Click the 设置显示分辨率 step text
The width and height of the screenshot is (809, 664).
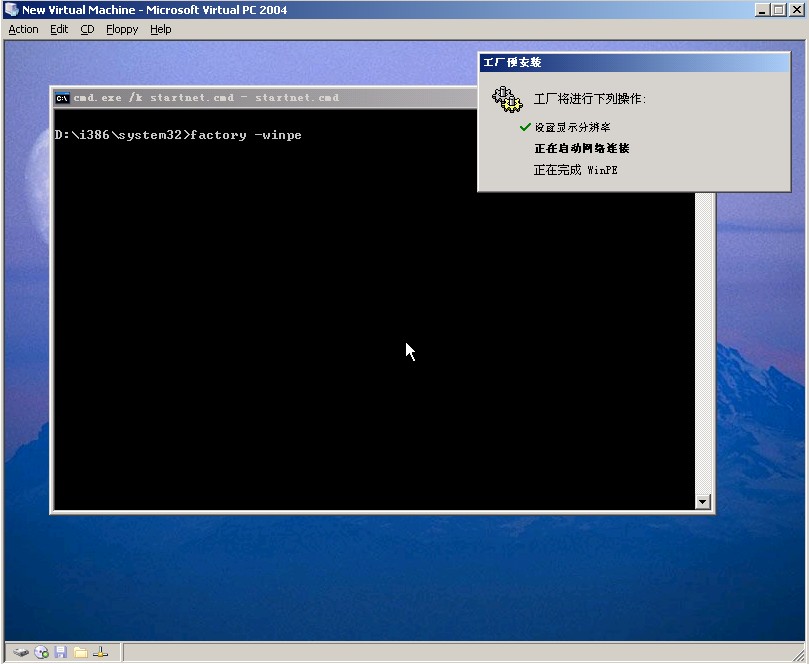(x=572, y=127)
